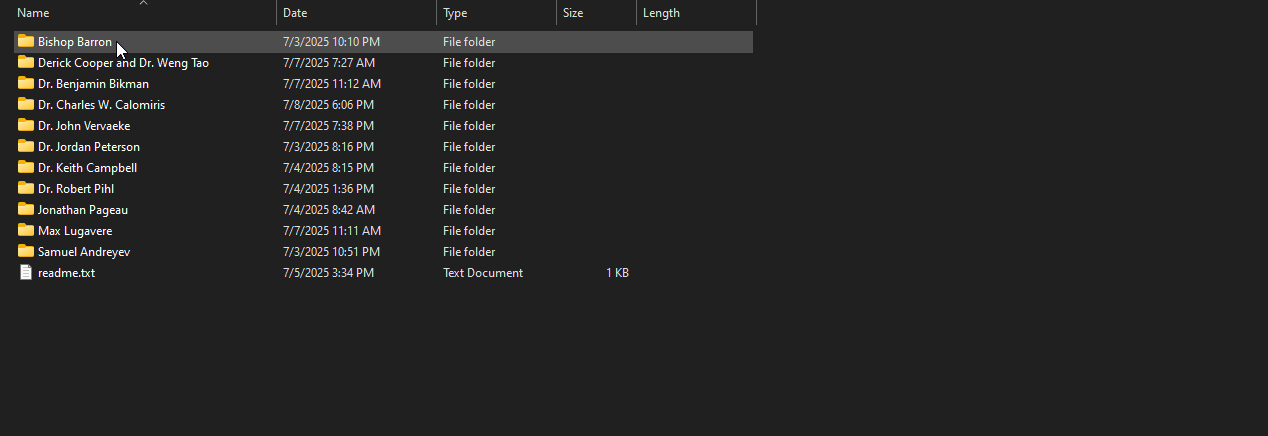This screenshot has height=436, width=1268.
Task: Click the Dr. Jordan Peterson folder icon
Action: pos(26,147)
